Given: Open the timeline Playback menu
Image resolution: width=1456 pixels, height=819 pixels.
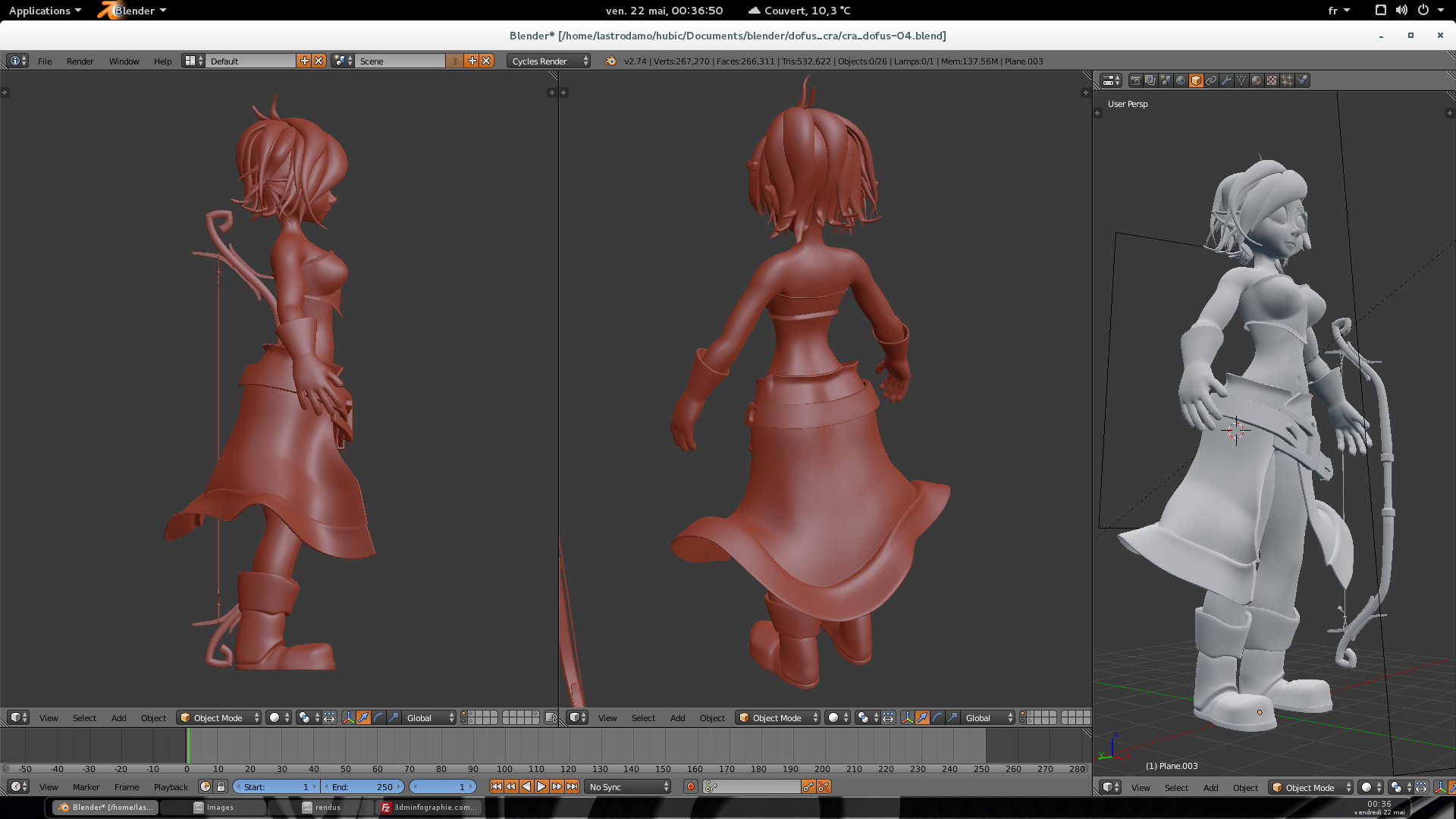Looking at the screenshot, I should tap(171, 787).
